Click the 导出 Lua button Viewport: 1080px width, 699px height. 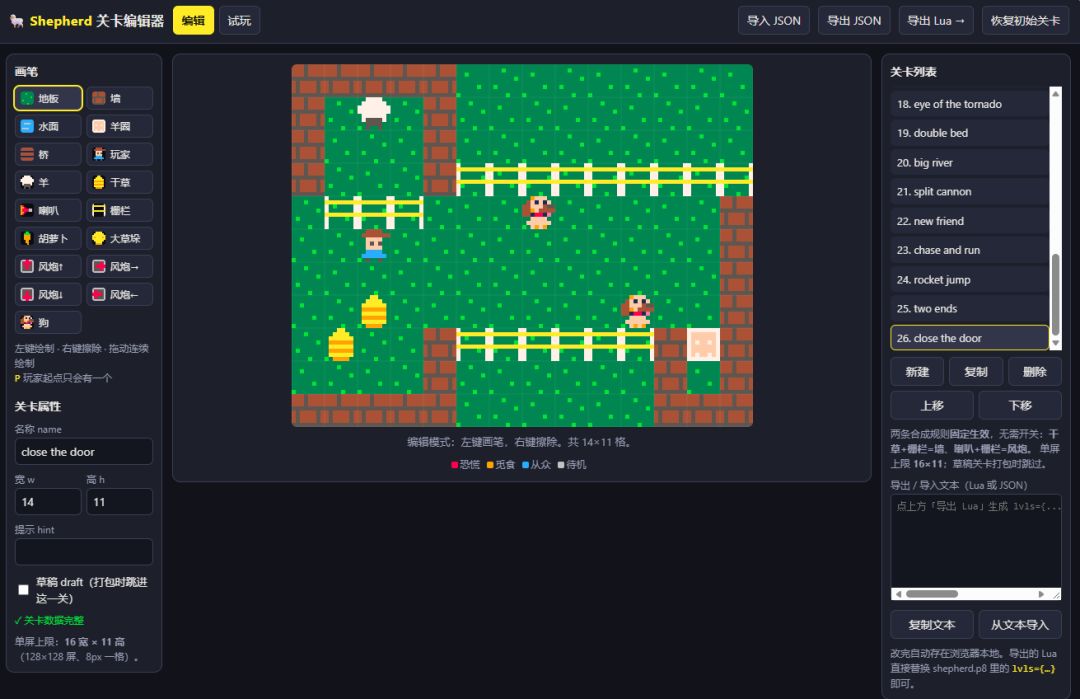pos(936,21)
